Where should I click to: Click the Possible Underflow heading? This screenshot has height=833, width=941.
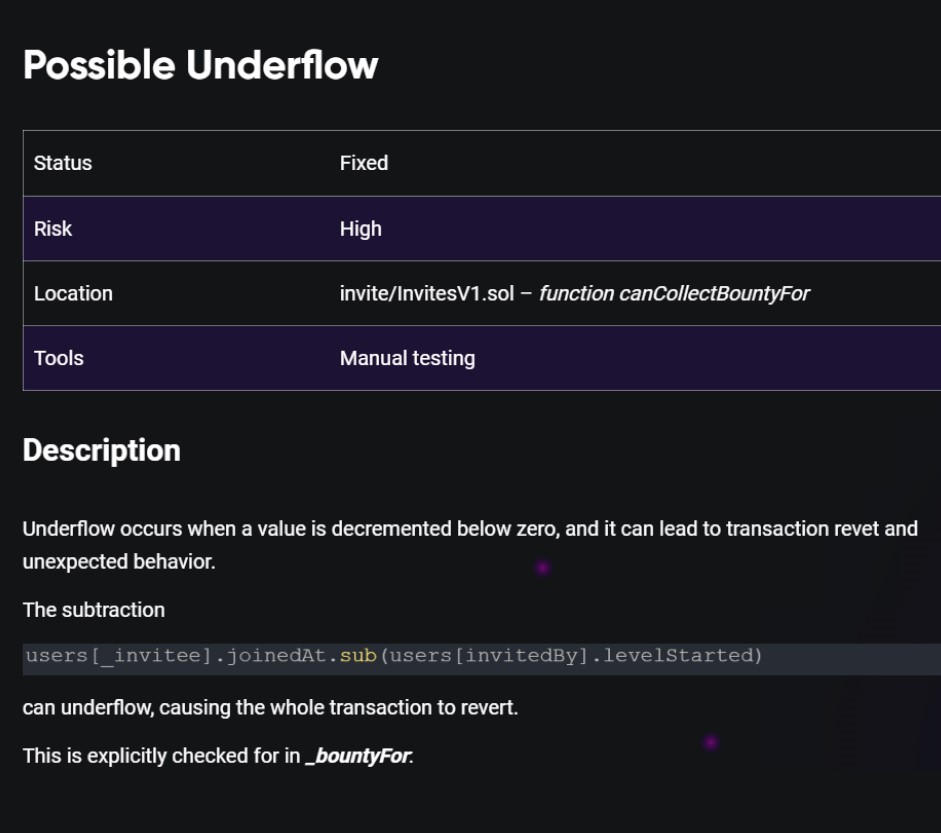pos(200,65)
